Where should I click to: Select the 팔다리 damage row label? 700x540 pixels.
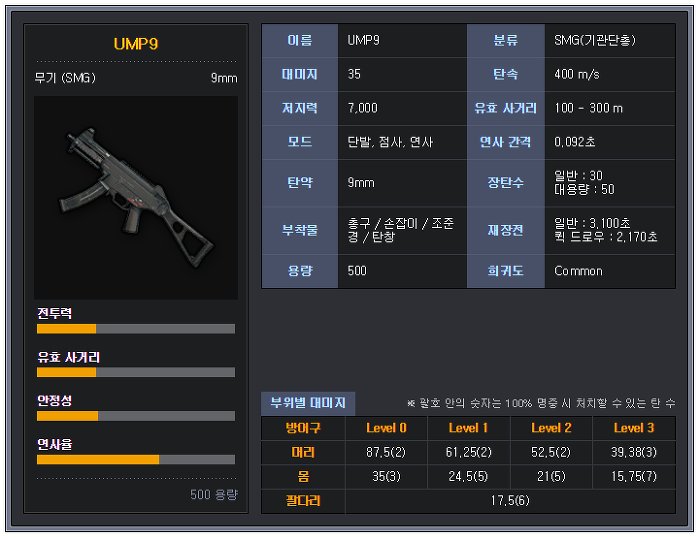coord(303,501)
